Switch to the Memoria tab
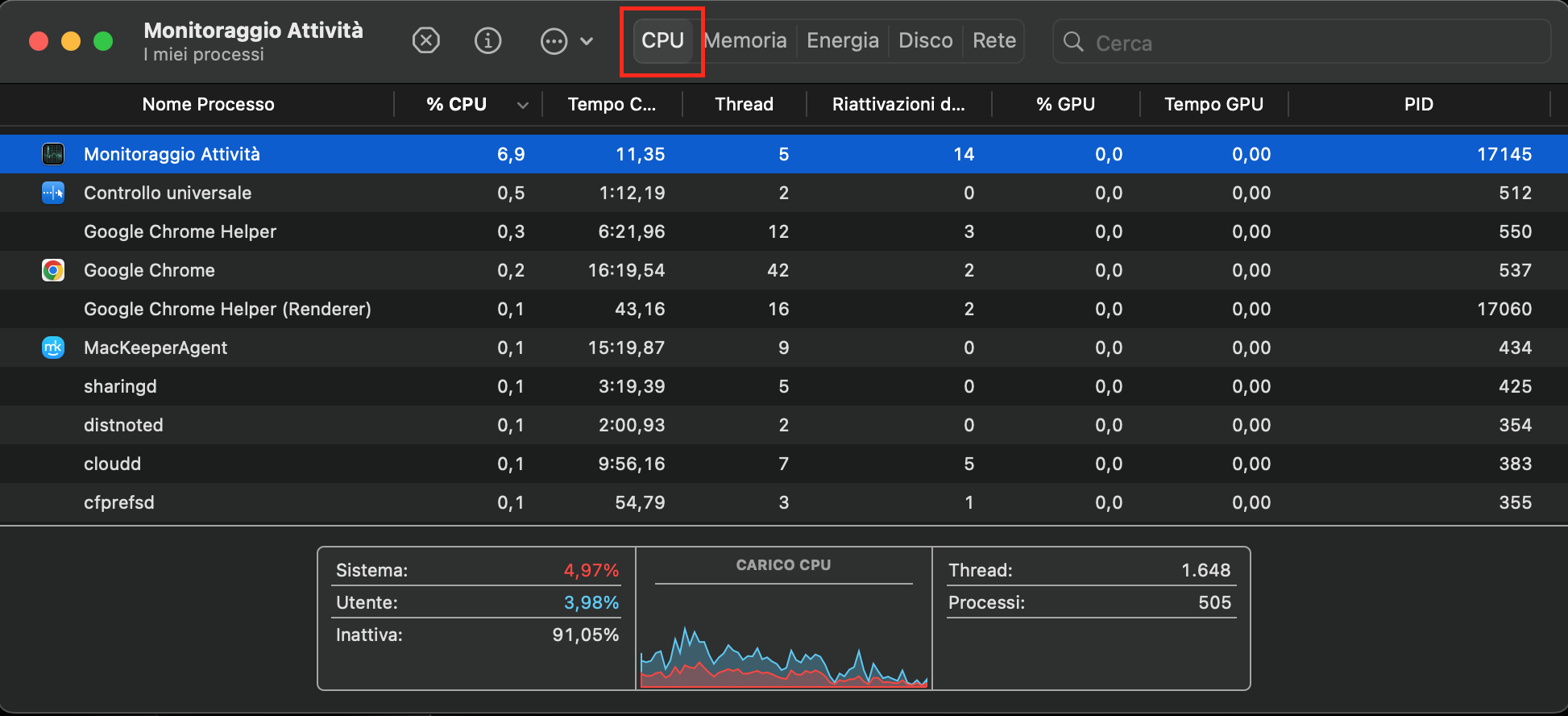Image resolution: width=1568 pixels, height=716 pixels. click(745, 40)
